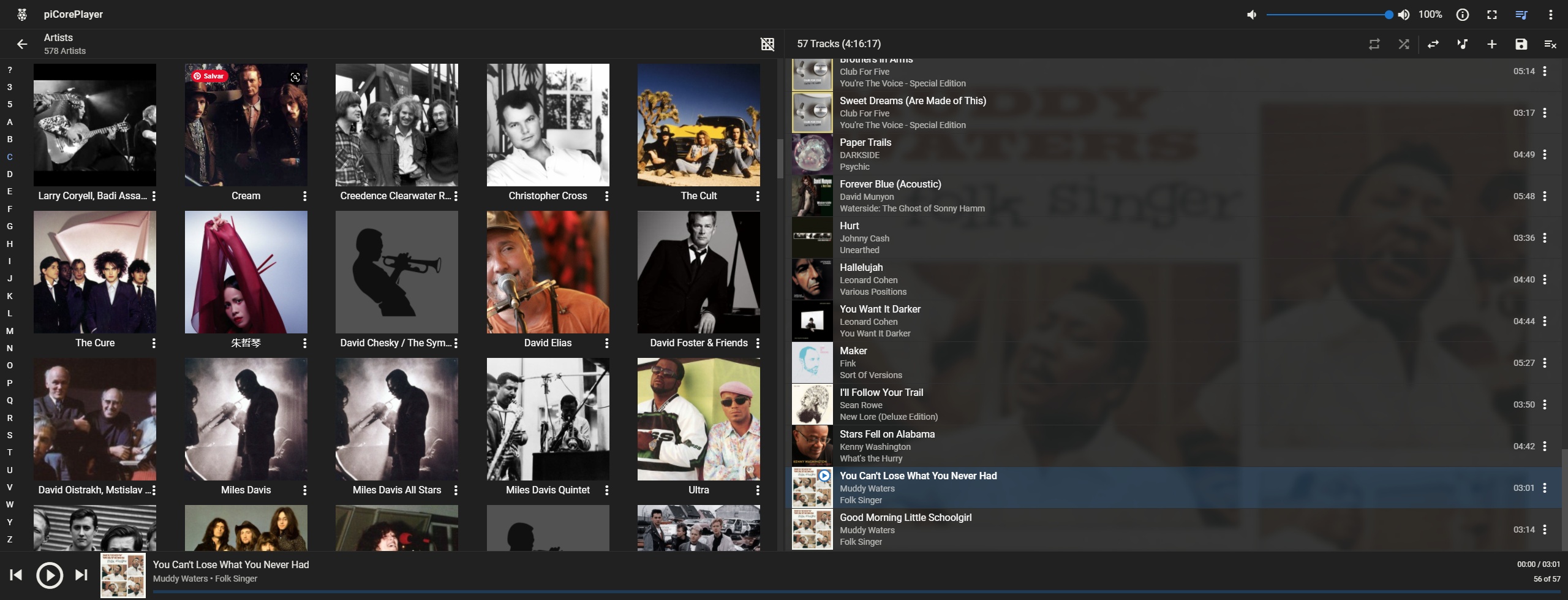
Task: Jump to letter M in the index
Action: click(x=10, y=331)
